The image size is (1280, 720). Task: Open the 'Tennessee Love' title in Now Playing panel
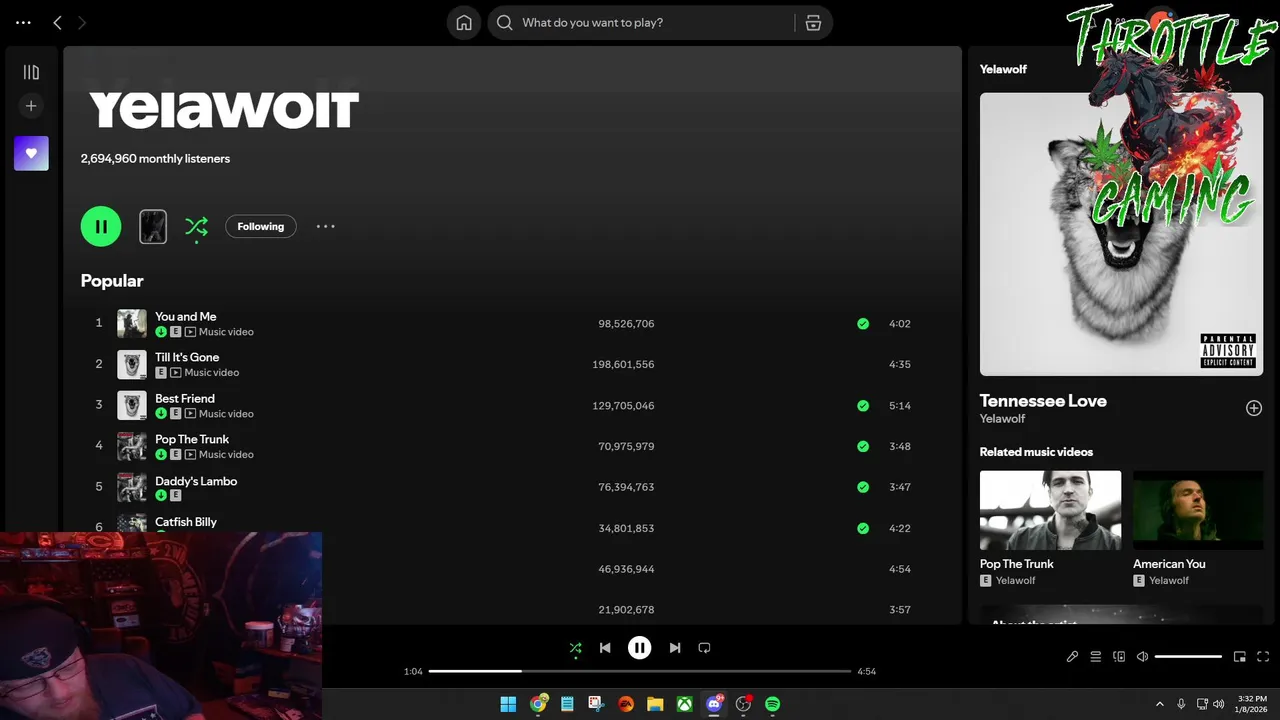(x=1043, y=401)
